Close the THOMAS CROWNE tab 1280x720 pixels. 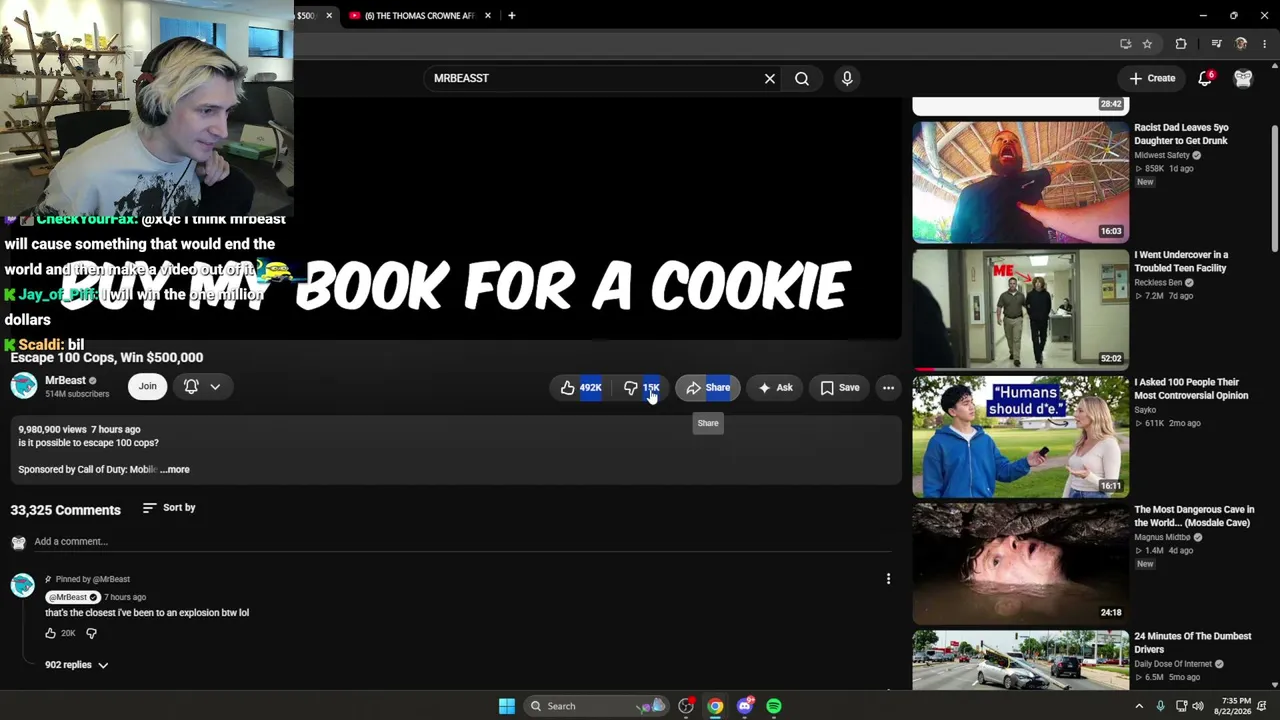click(x=488, y=15)
